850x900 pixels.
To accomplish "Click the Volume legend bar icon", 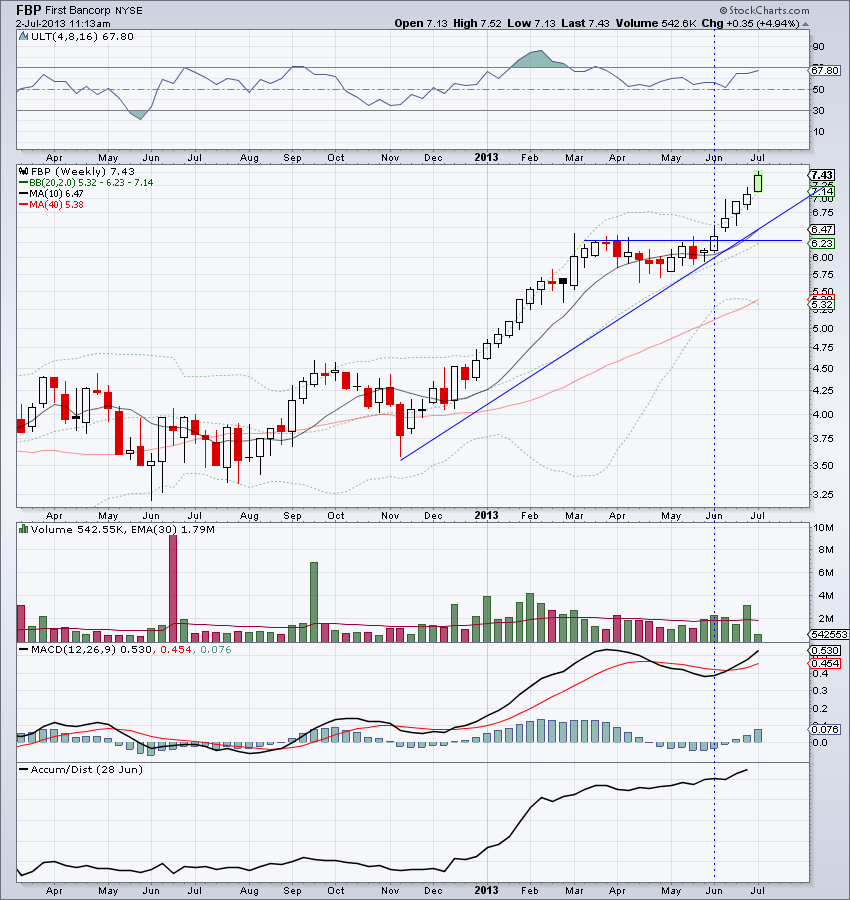I will point(24,529).
